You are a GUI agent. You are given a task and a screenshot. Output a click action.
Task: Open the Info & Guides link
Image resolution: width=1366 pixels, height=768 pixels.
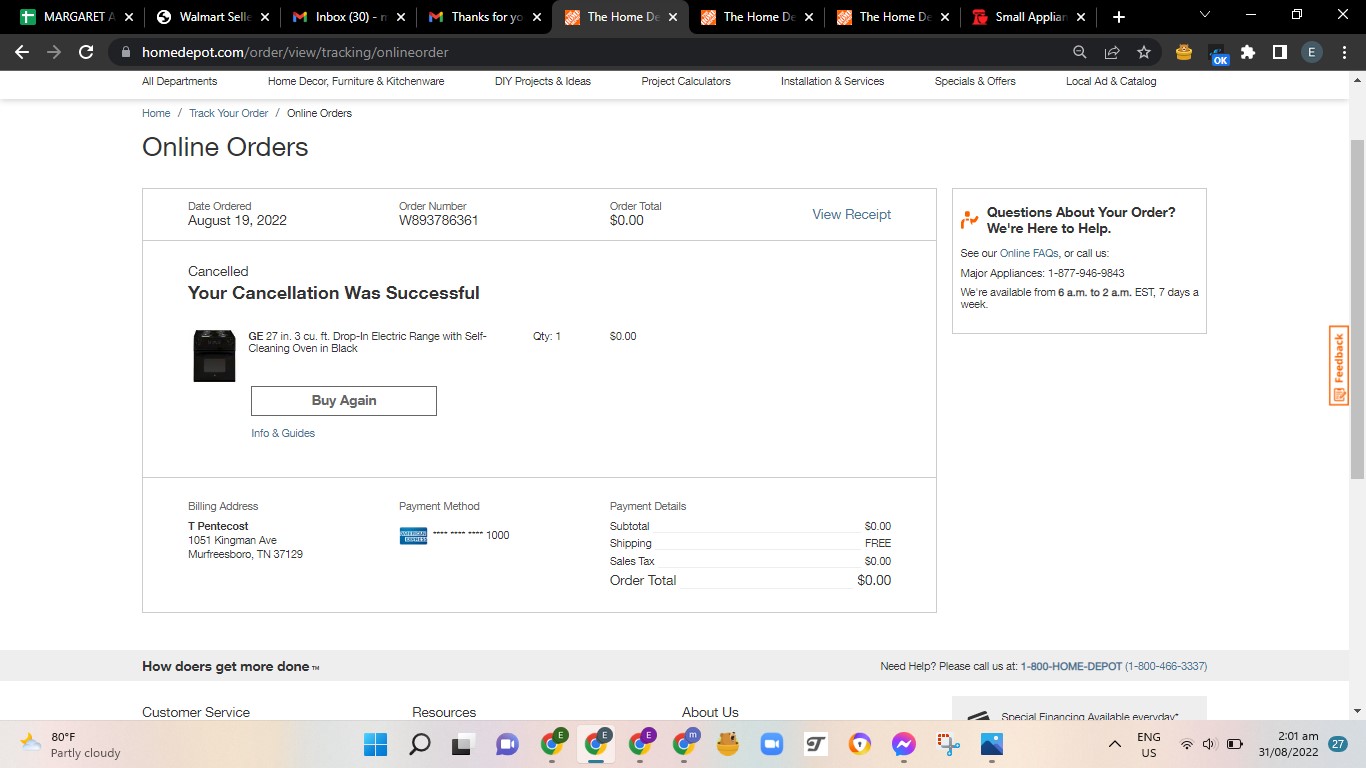[x=283, y=433]
